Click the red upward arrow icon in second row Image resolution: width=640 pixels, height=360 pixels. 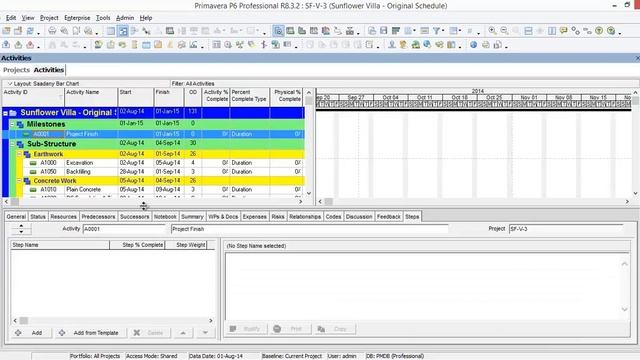click(x=30, y=44)
